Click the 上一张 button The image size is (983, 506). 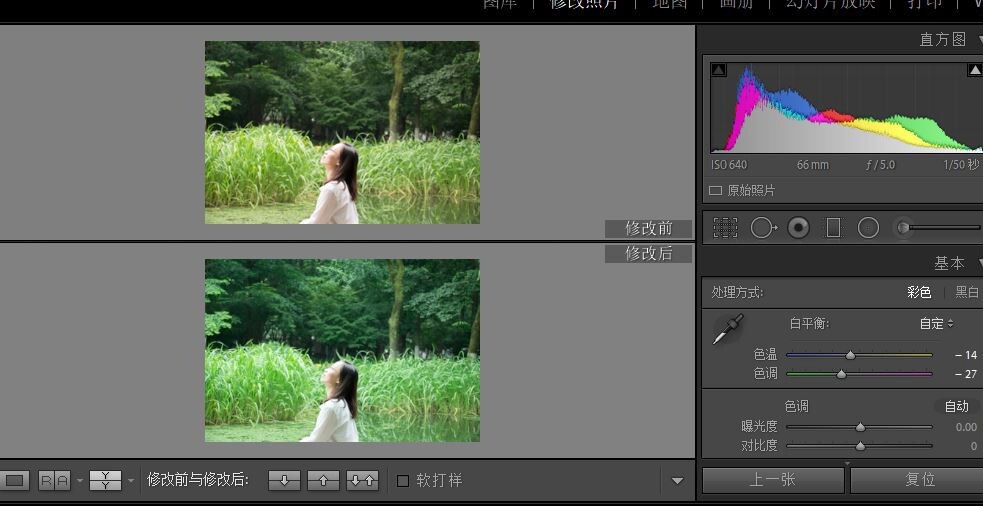point(773,480)
